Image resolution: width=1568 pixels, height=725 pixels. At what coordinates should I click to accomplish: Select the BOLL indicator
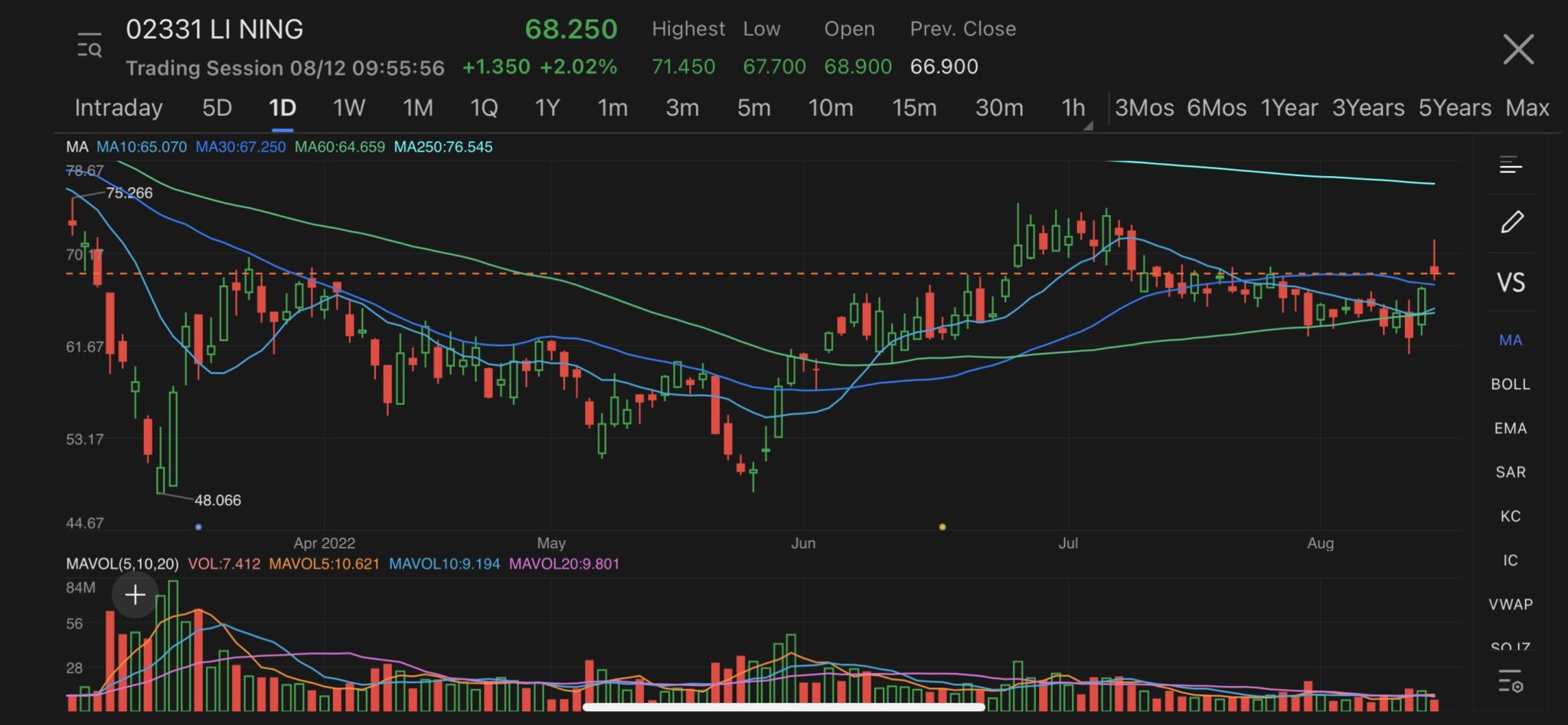coord(1510,384)
